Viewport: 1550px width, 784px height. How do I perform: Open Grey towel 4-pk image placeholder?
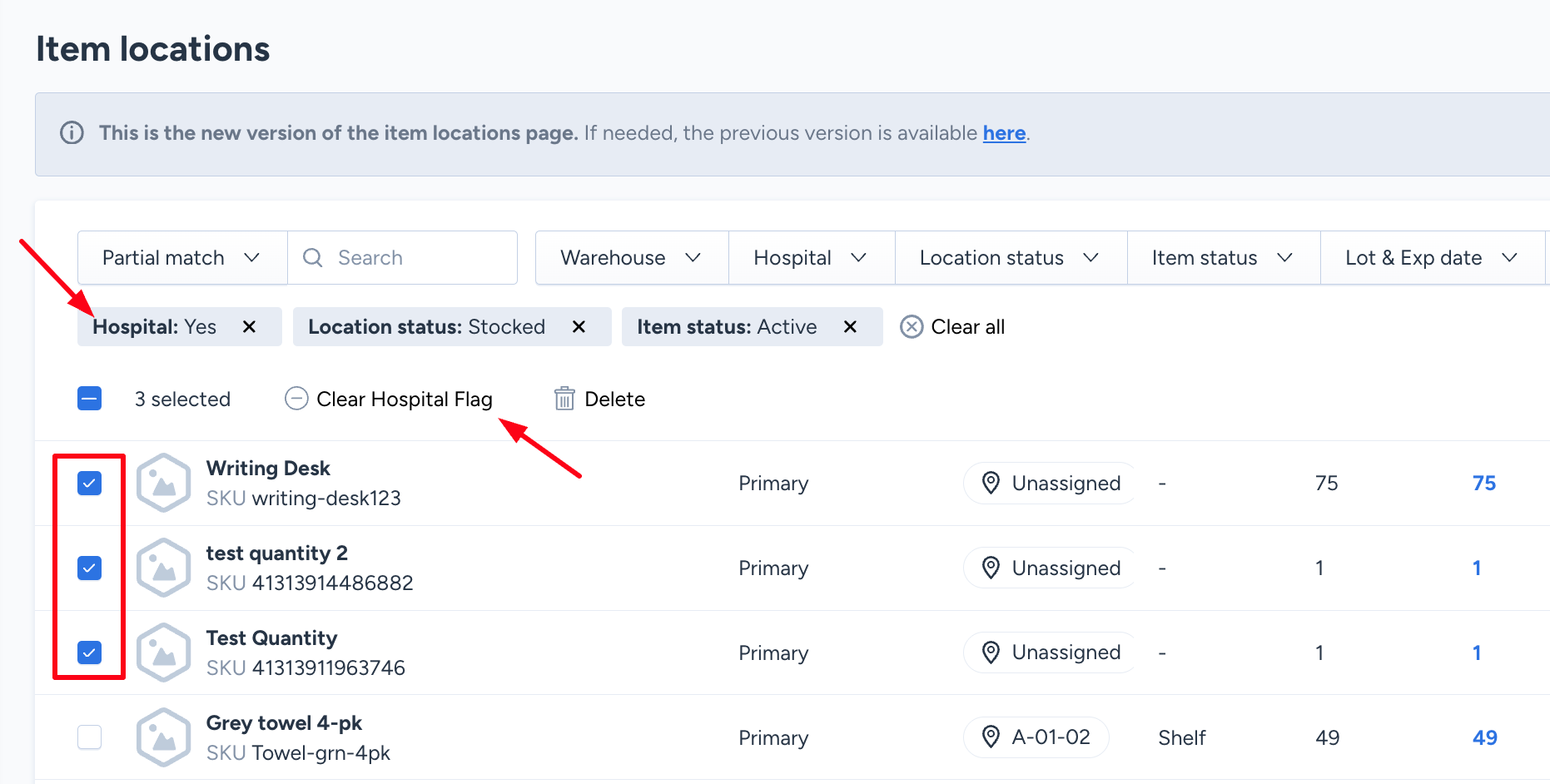164,738
